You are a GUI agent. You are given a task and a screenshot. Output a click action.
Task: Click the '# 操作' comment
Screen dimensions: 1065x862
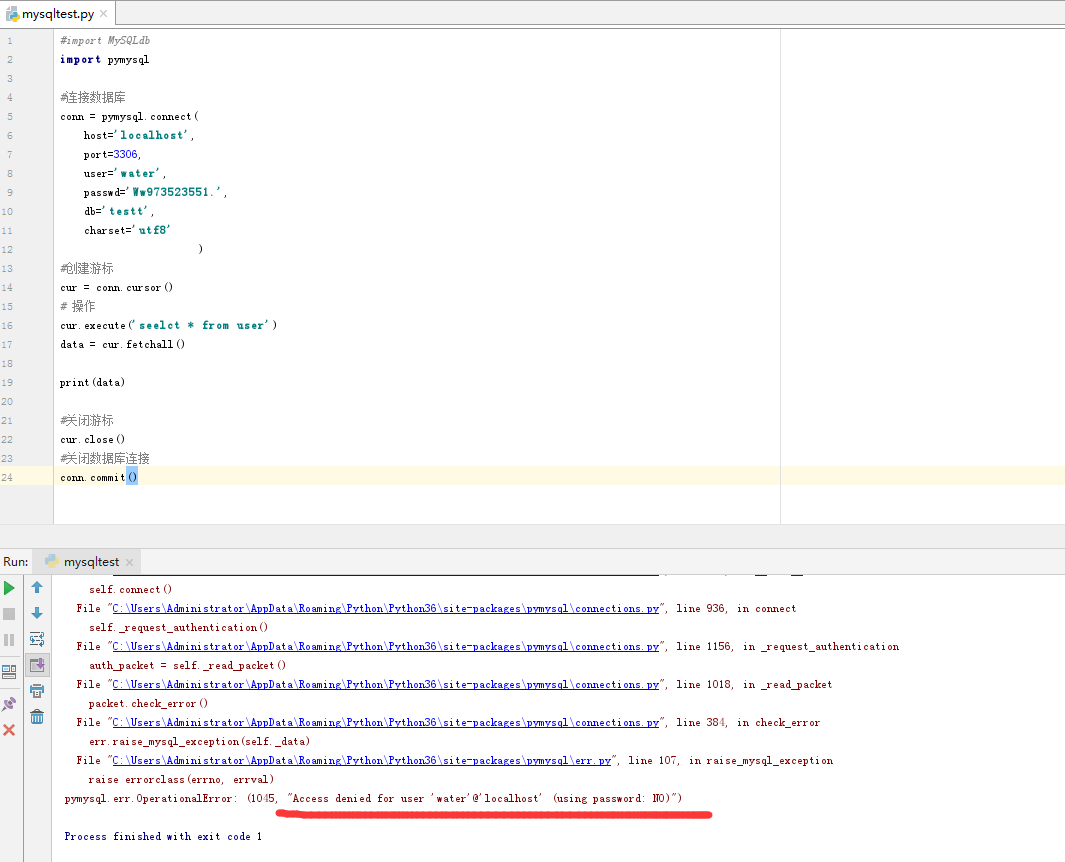click(78, 306)
